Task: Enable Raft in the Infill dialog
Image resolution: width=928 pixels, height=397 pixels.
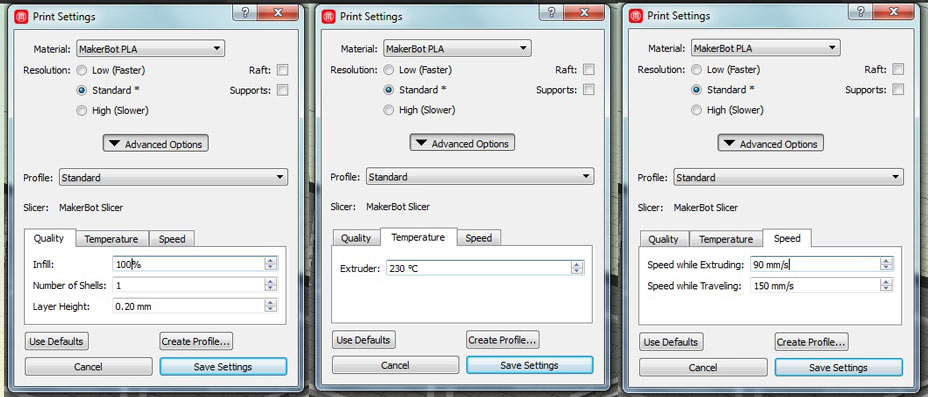Action: point(283,70)
